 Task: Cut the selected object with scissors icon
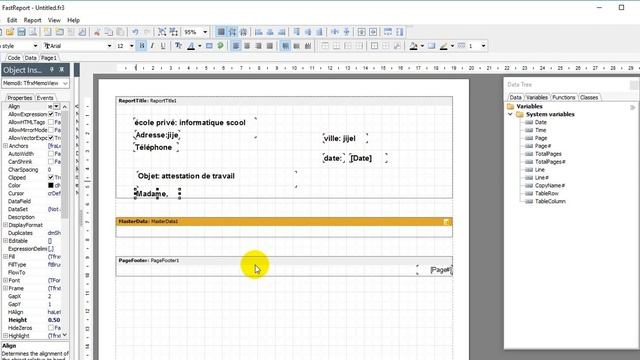click(x=97, y=32)
